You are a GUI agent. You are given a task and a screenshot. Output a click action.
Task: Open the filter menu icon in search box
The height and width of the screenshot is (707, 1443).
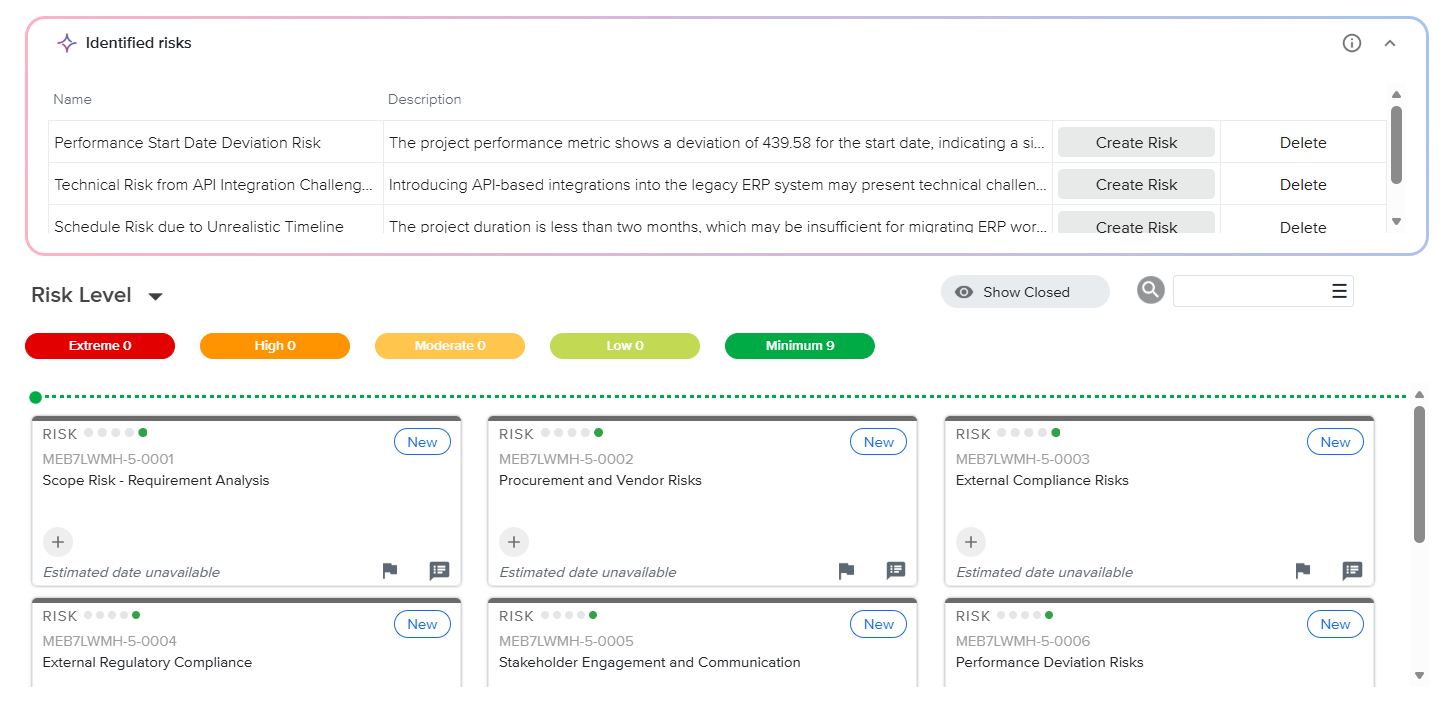[x=1339, y=291]
